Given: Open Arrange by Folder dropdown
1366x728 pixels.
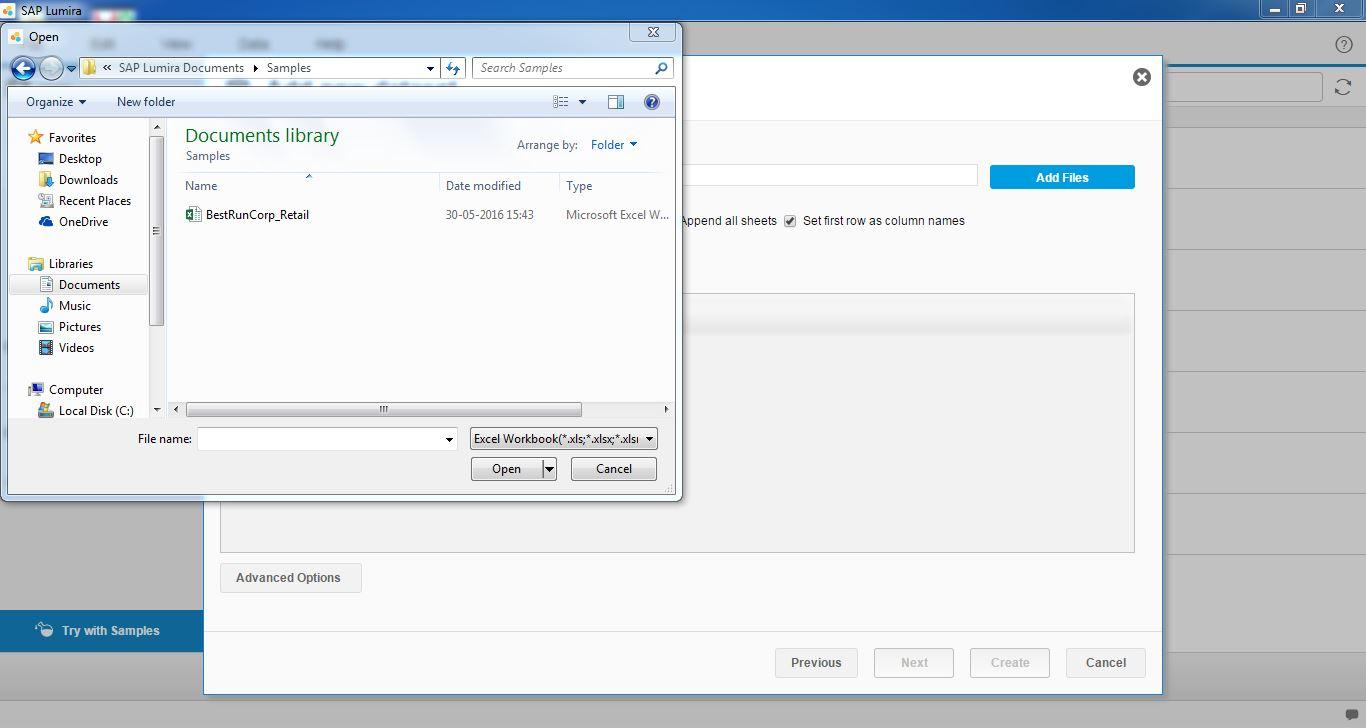Looking at the screenshot, I should 613,145.
